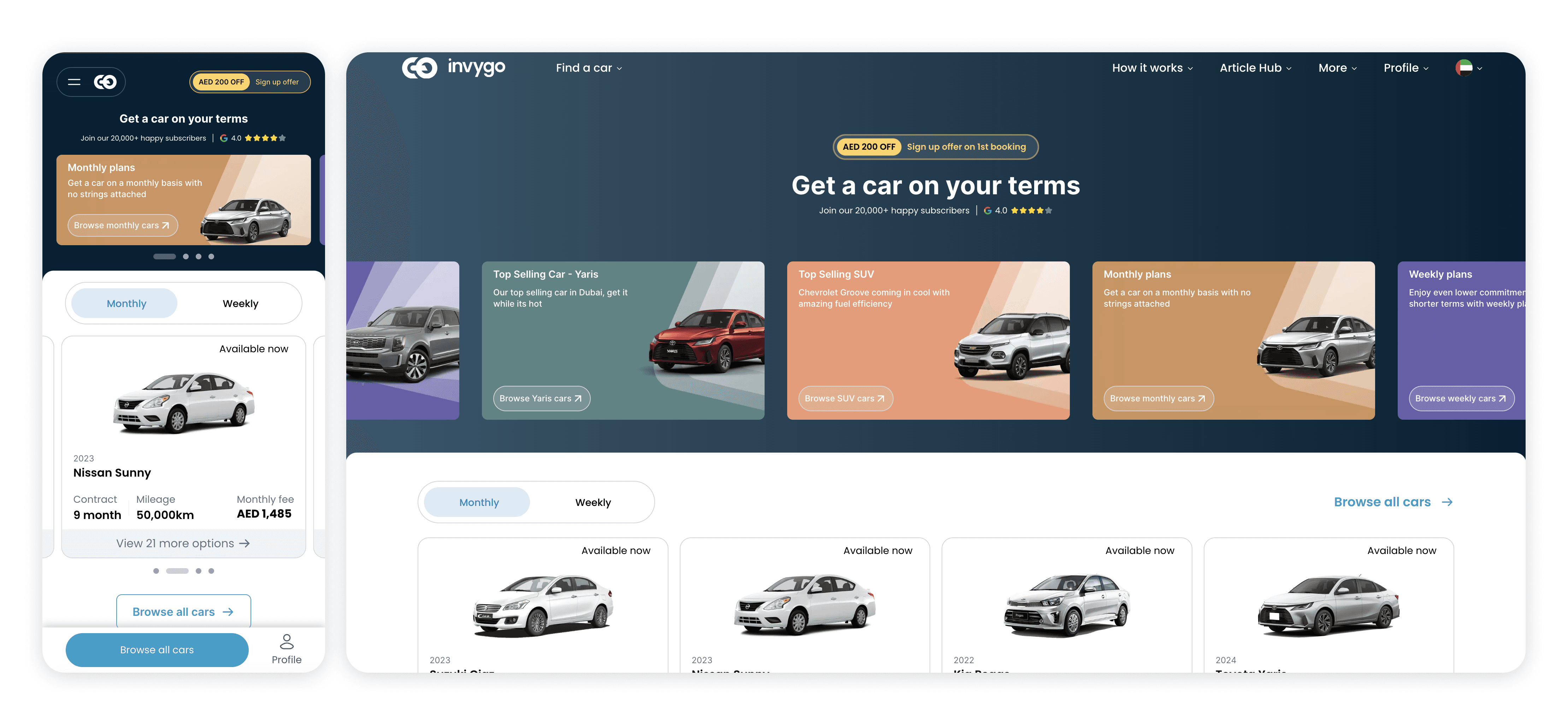Image resolution: width=1568 pixels, height=725 pixels.
Task: Click the 9 month contract value
Action: coord(98,515)
